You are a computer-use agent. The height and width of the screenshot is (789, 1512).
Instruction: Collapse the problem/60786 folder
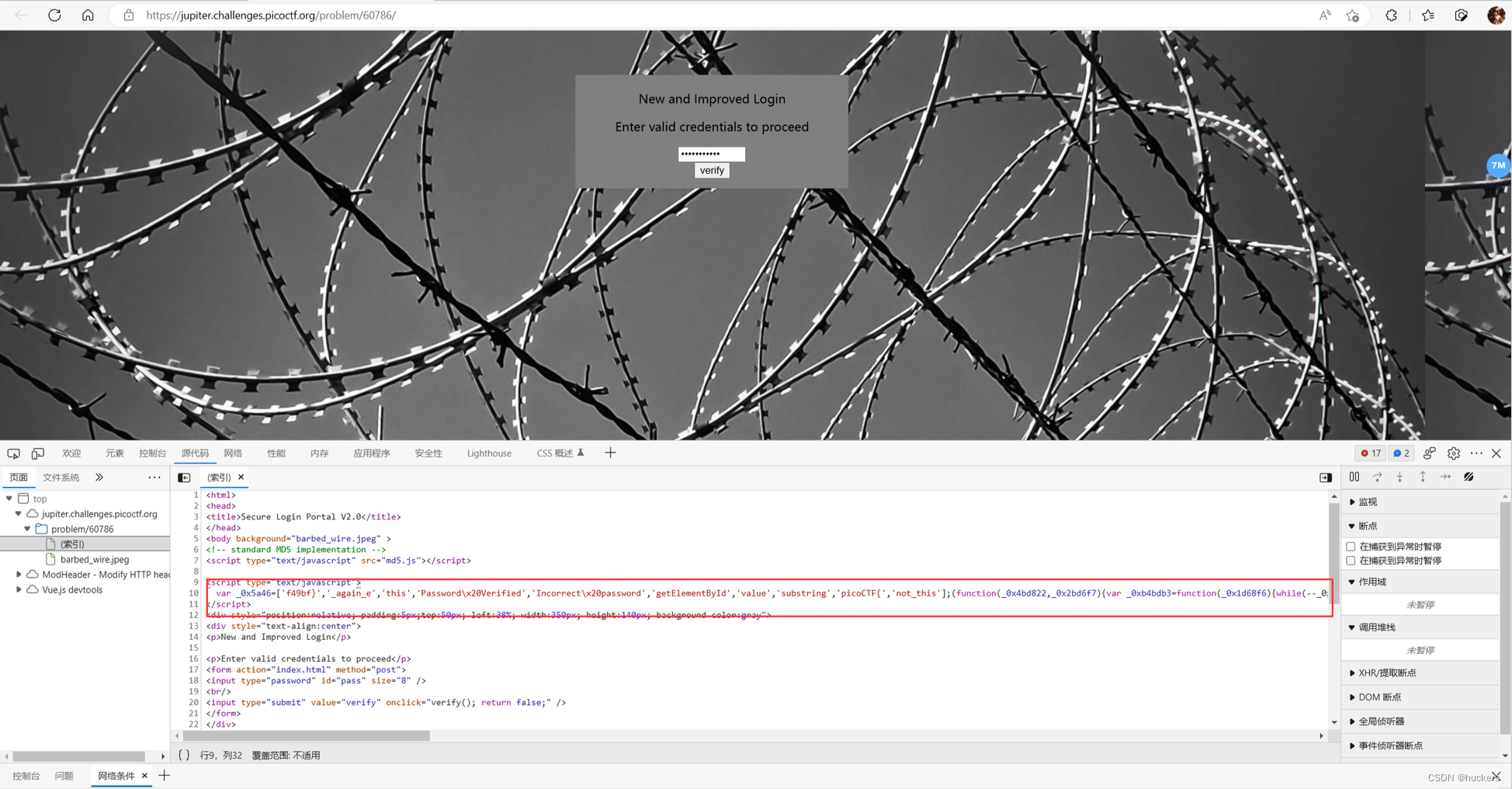pos(28,529)
